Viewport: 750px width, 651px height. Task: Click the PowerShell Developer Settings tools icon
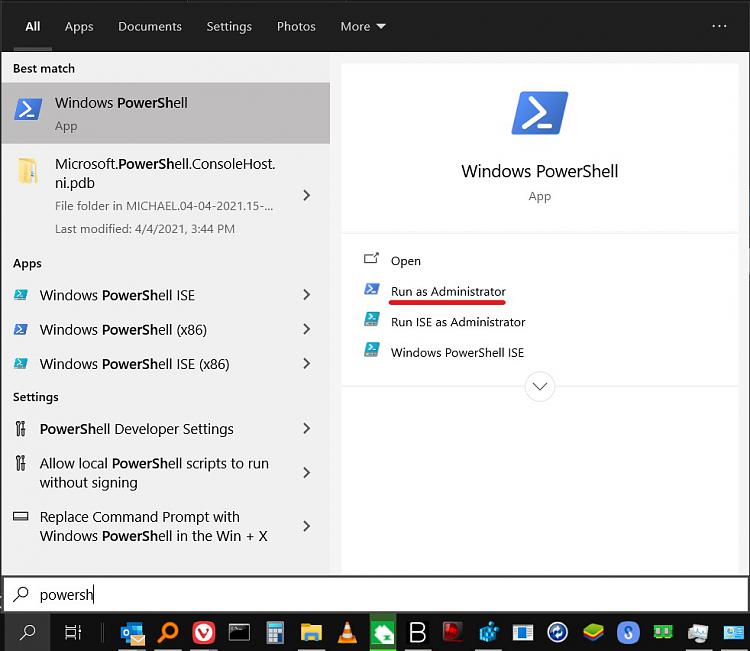[x=21, y=429]
